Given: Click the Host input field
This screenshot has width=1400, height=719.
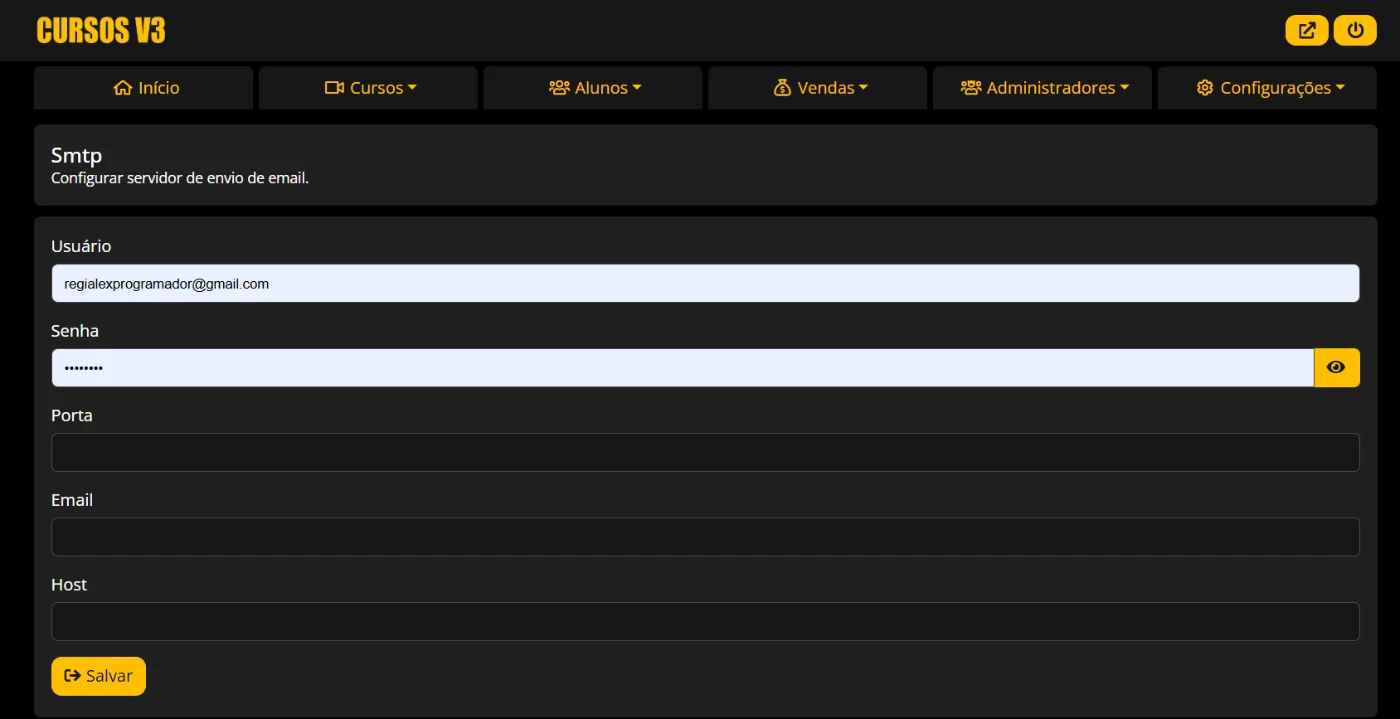Looking at the screenshot, I should tap(705, 621).
